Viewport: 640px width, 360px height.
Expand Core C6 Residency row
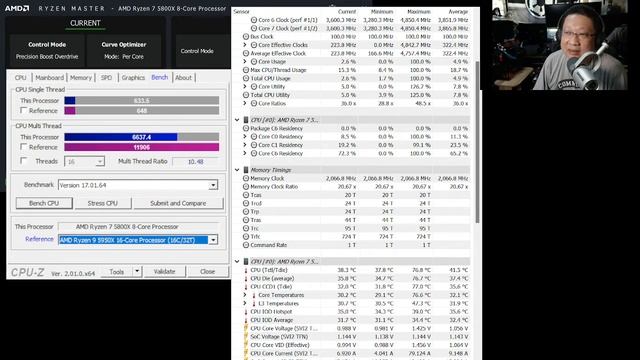(x=245, y=153)
